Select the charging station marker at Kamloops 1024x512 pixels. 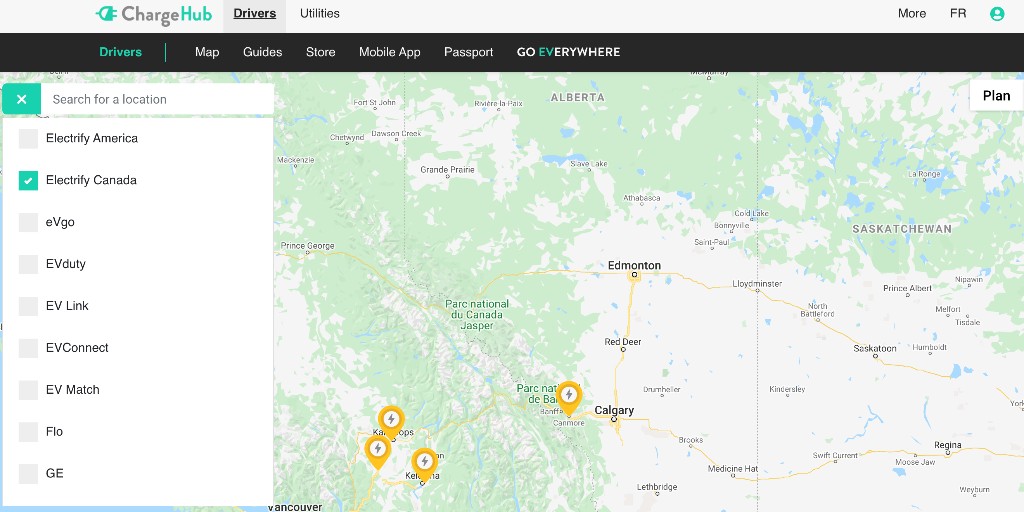391,421
